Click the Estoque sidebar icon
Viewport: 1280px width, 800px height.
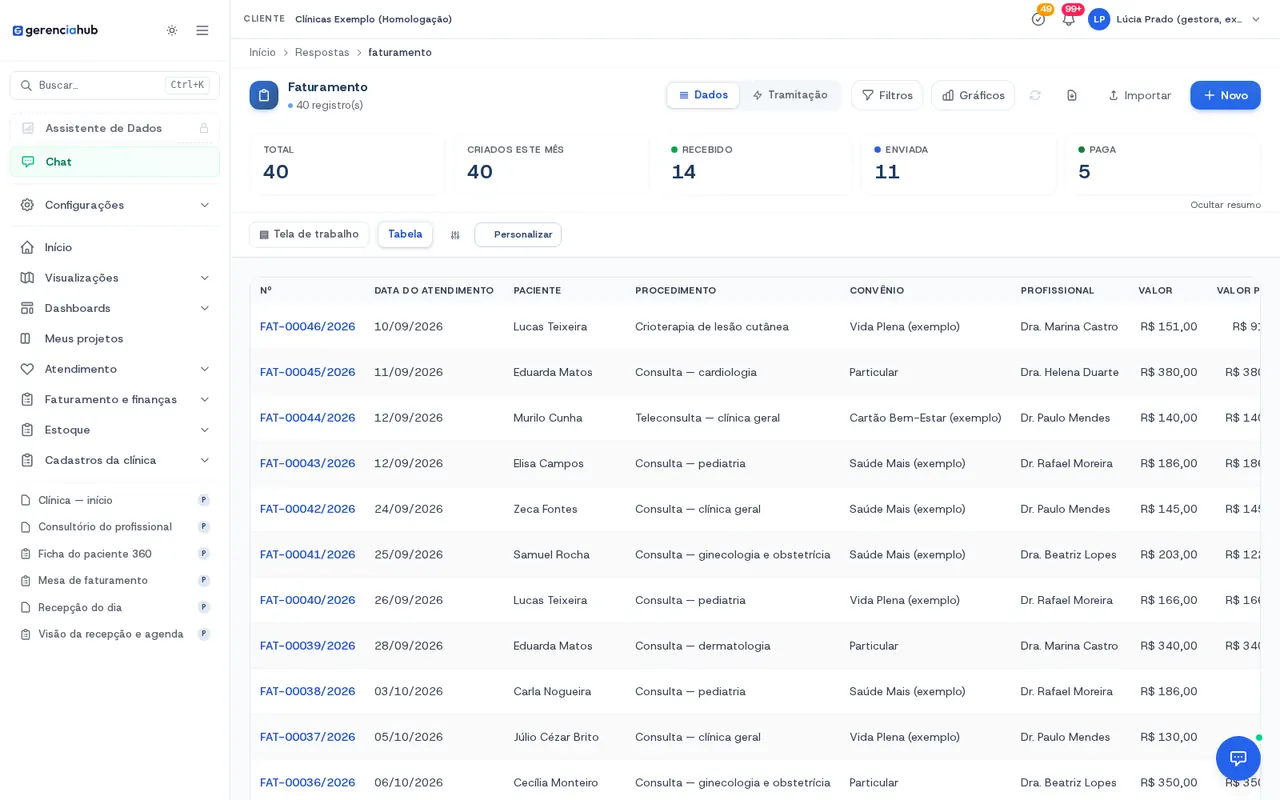click(x=27, y=430)
